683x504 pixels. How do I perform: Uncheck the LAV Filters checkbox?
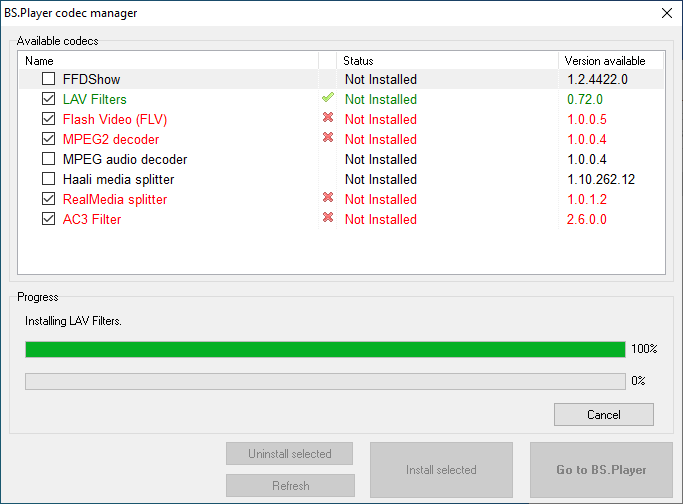coord(48,99)
